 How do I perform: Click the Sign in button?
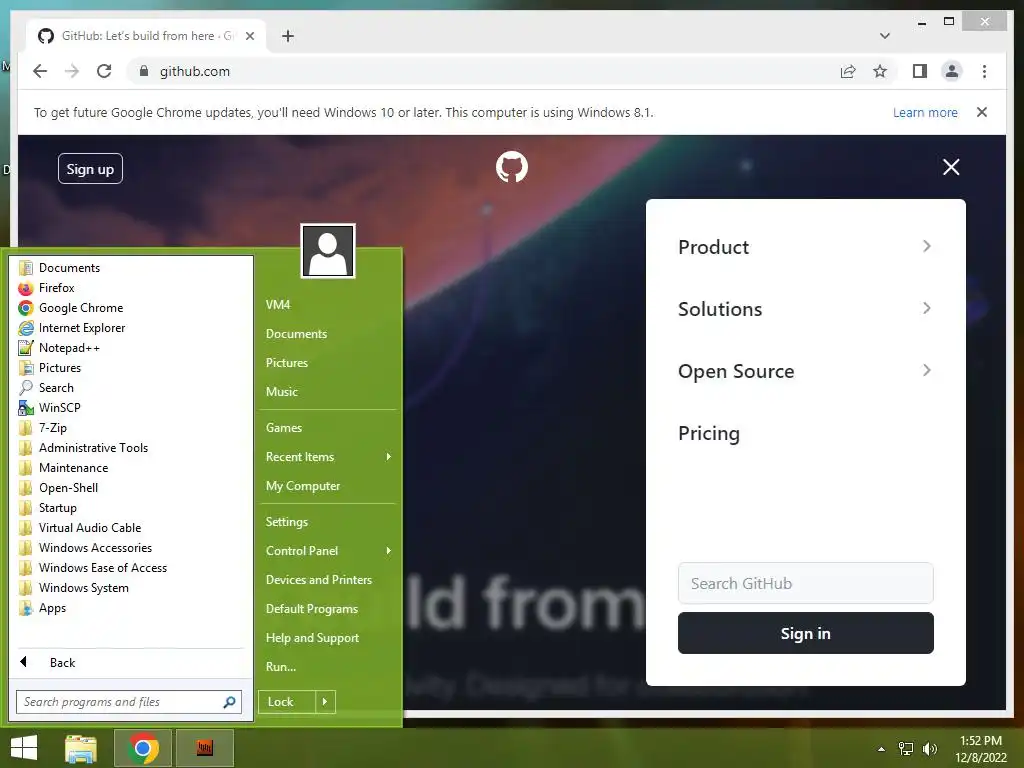(805, 633)
